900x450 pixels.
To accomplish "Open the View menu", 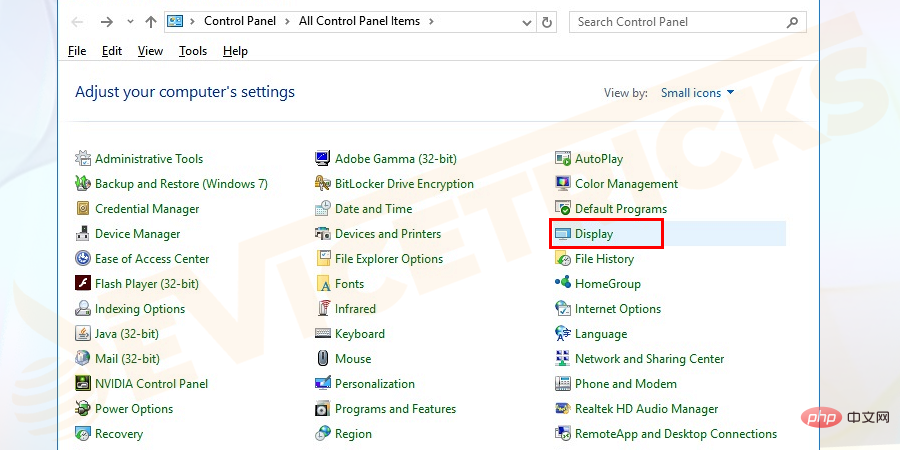I will tap(150, 51).
